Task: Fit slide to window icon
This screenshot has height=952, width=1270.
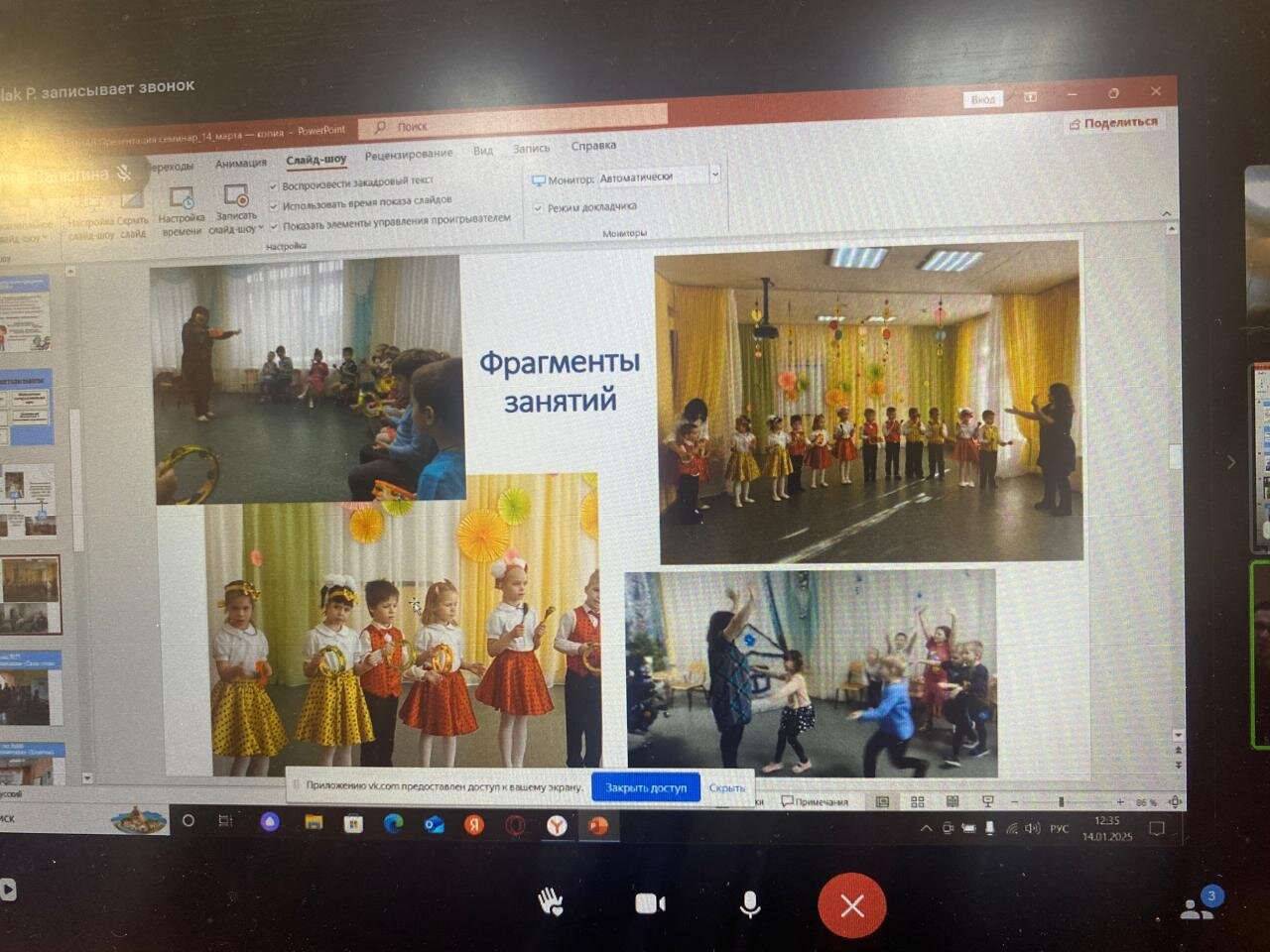Action: point(1175,801)
